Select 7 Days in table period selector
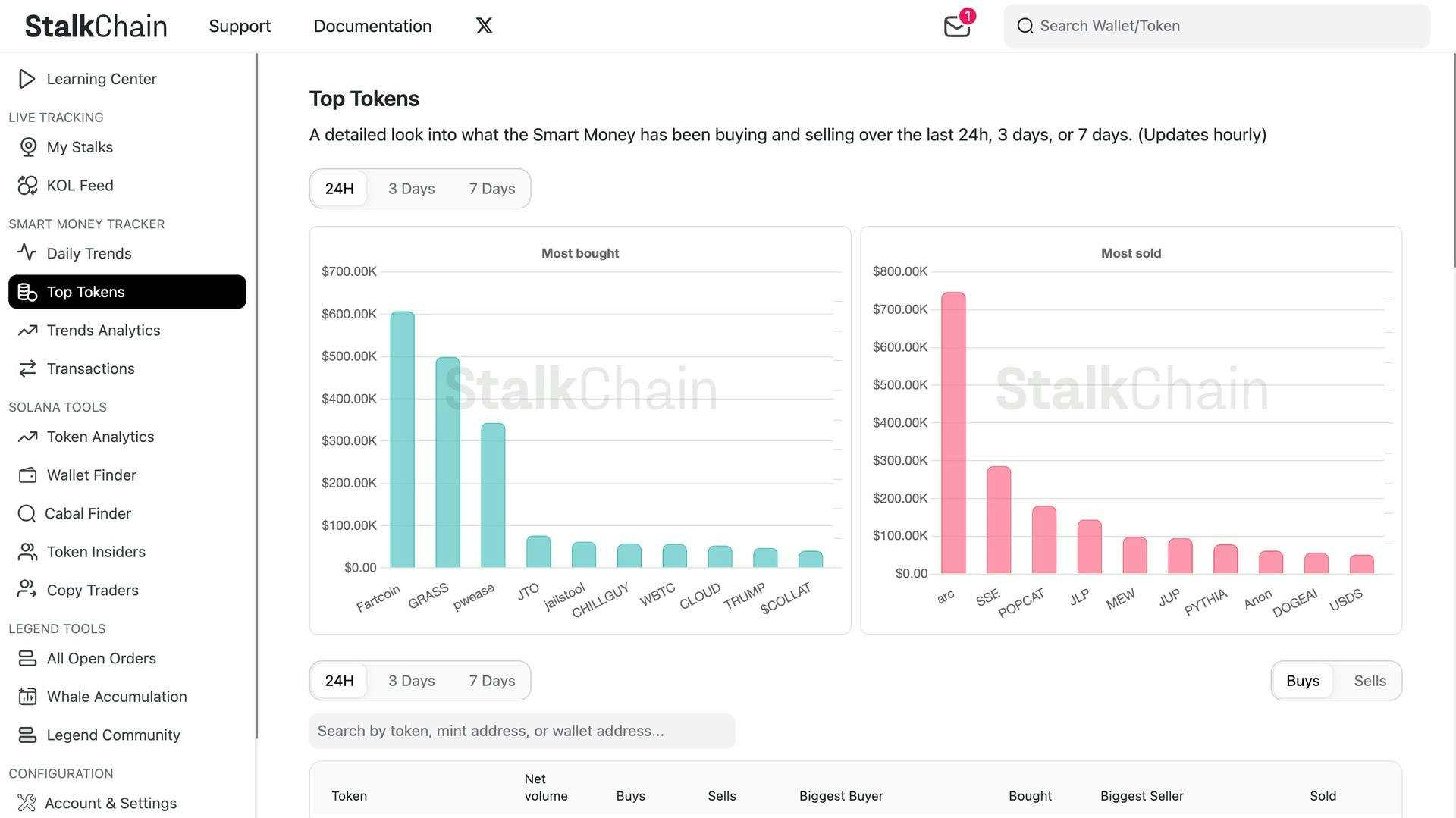The width and height of the screenshot is (1456, 818). click(x=491, y=681)
